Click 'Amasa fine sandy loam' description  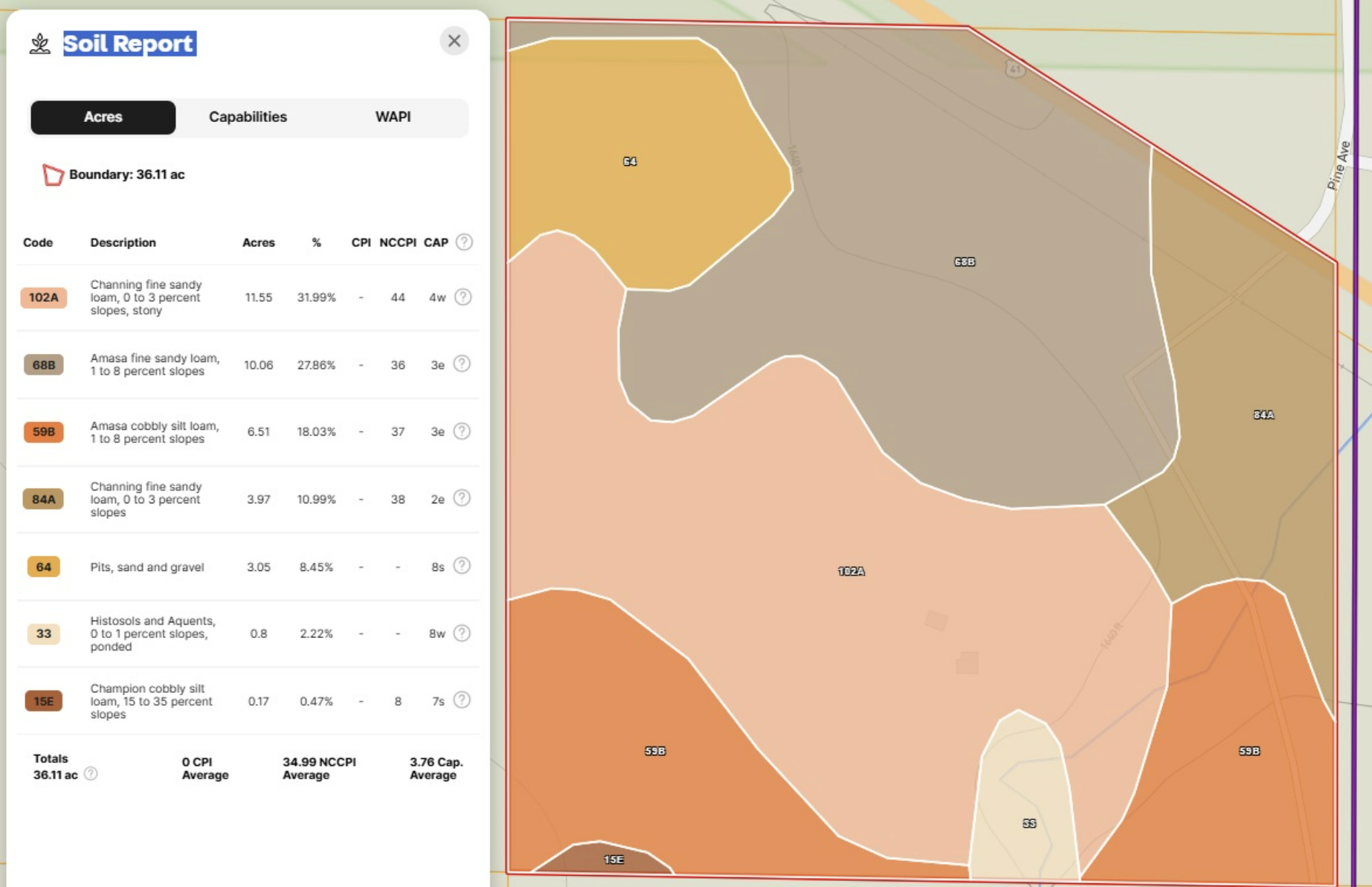155,364
